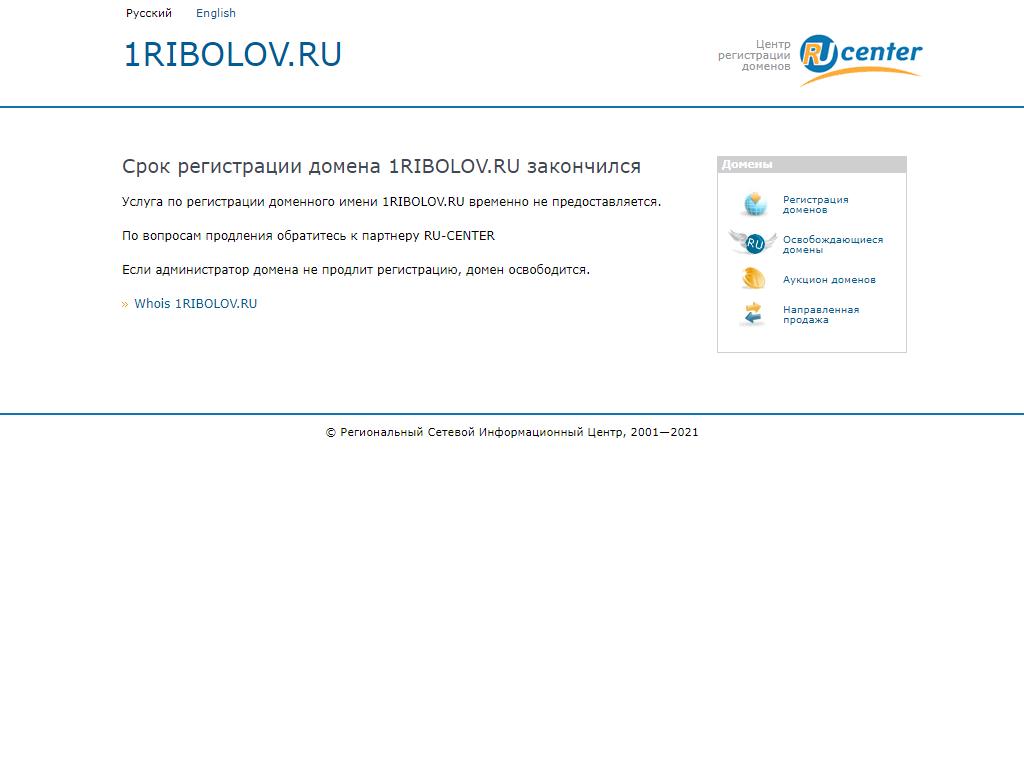This screenshot has height=768, width=1024.
Task: Open the Аукцион доменов link
Action: 829,280
